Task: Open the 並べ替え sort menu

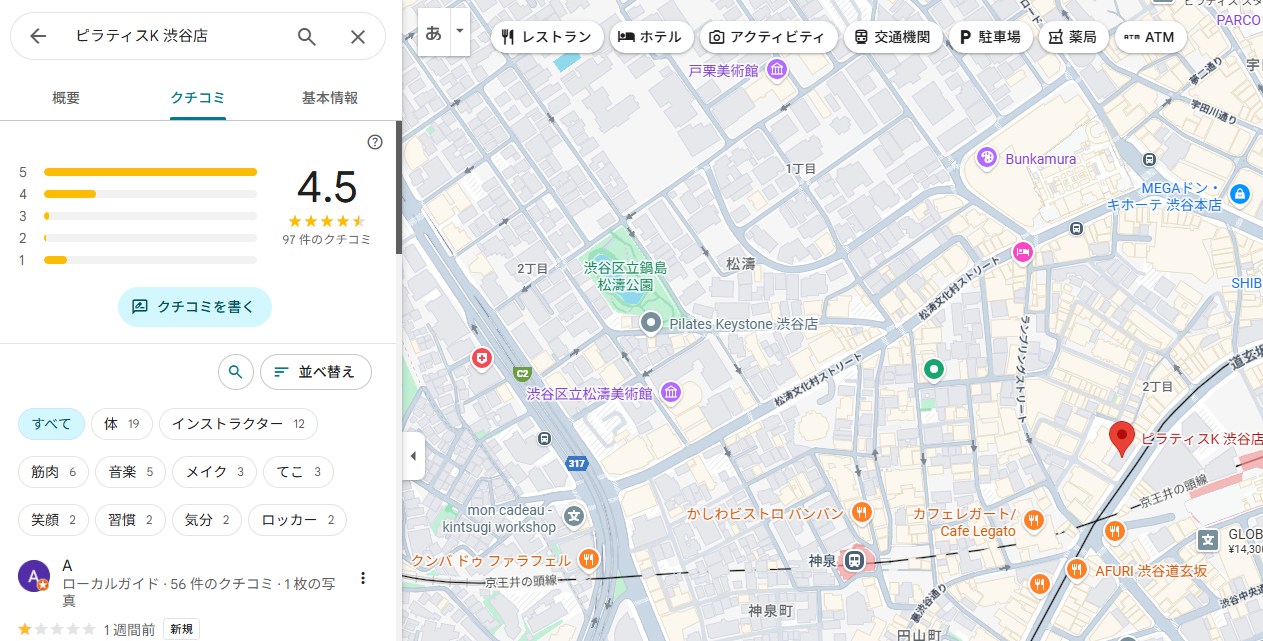Action: point(316,372)
